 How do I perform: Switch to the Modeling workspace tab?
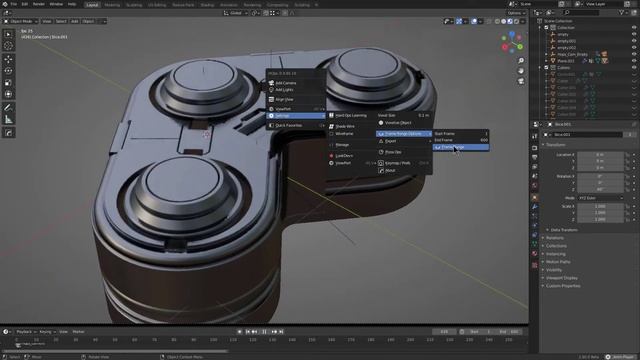pyautogui.click(x=112, y=5)
